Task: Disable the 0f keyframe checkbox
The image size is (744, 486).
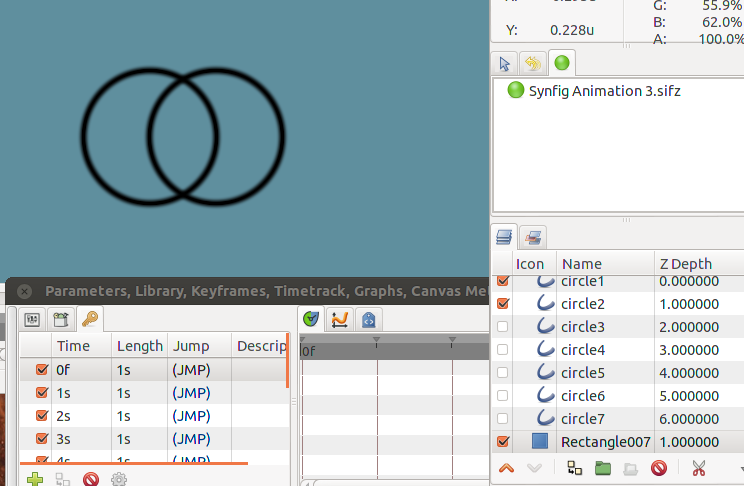Action: tap(42, 369)
